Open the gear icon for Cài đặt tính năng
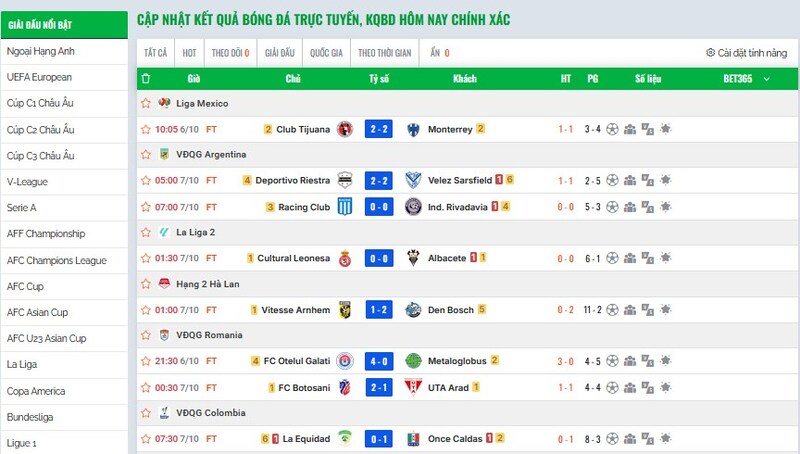 710,52
